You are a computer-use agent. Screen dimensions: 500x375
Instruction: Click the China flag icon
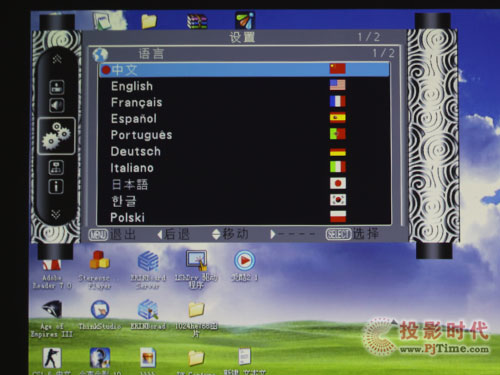(x=338, y=69)
